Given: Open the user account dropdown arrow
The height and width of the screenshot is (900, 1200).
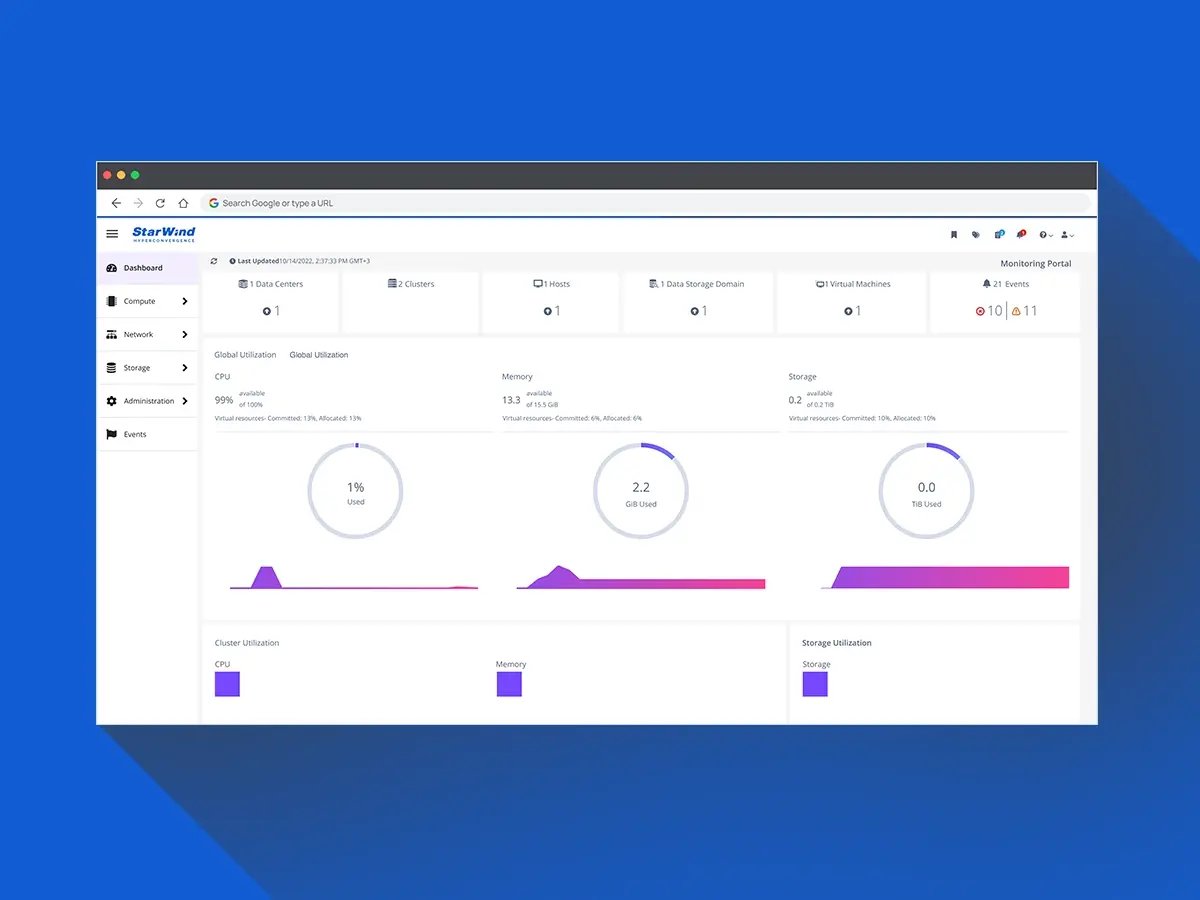Looking at the screenshot, I should [1072, 235].
